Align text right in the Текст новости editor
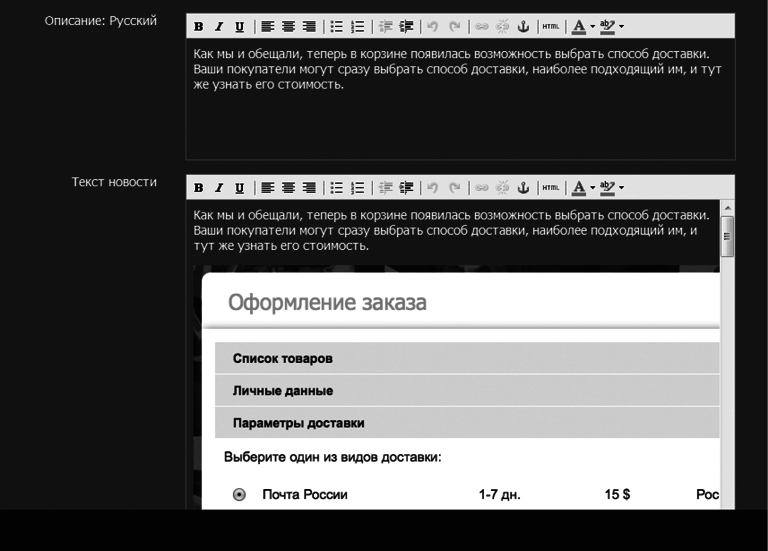Image resolution: width=768 pixels, height=551 pixels. click(309, 188)
